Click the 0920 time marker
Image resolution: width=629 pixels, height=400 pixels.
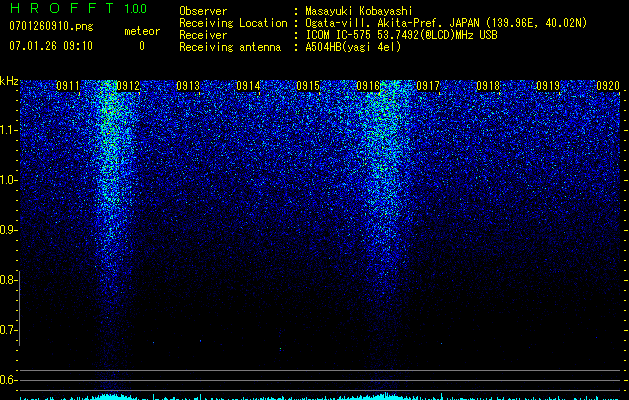pos(608,86)
